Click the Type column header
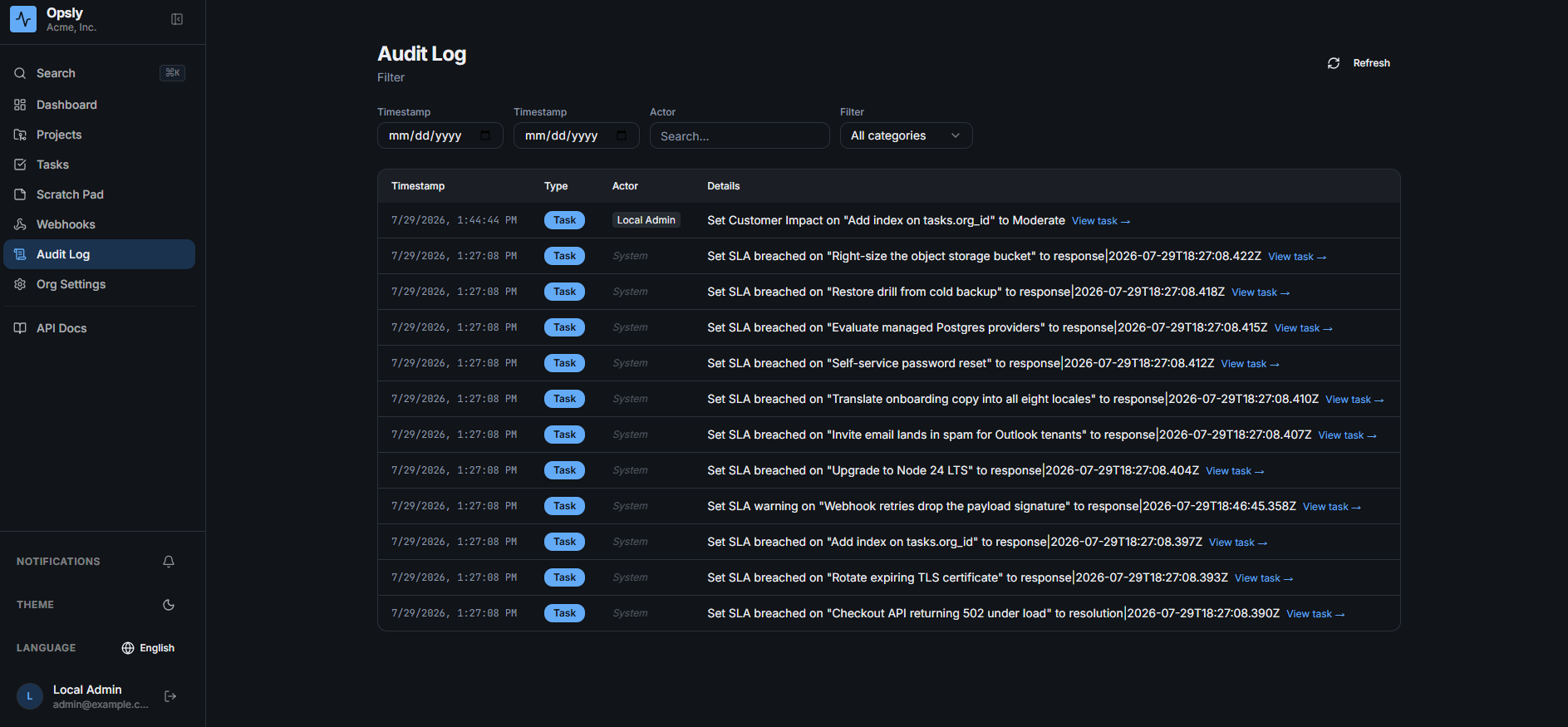The width and height of the screenshot is (1568, 727). tap(556, 186)
